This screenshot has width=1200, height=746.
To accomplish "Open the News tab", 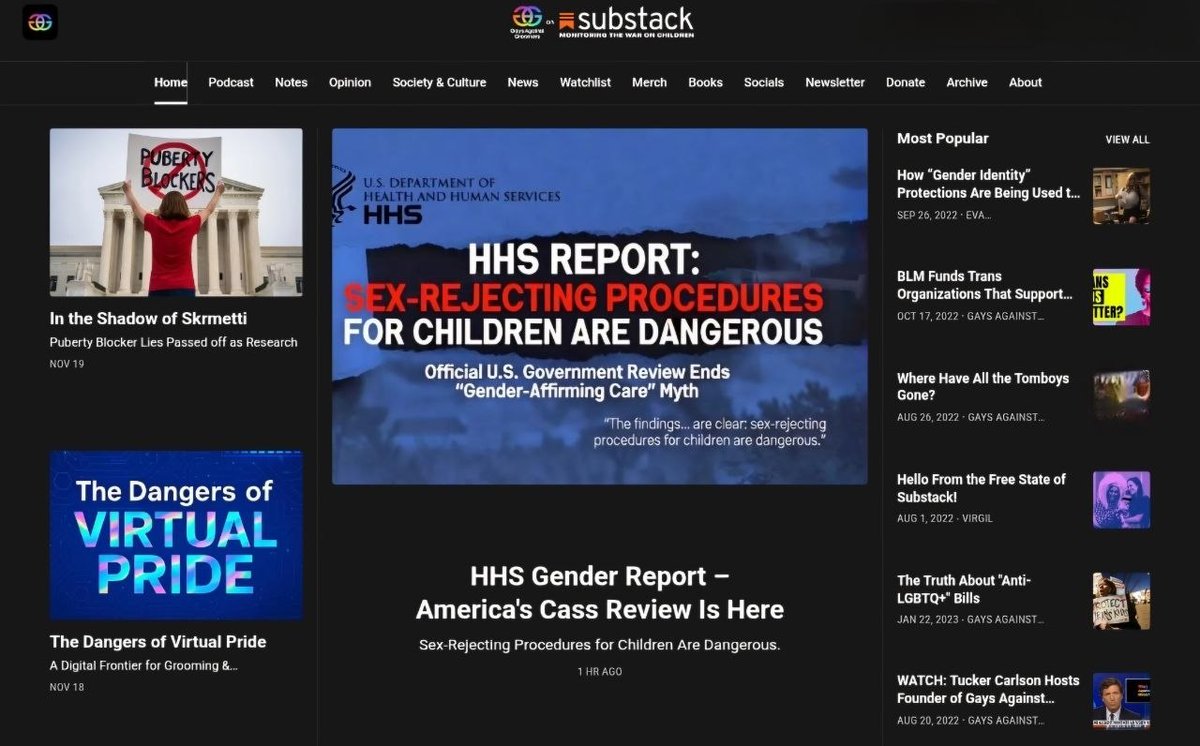I will [x=523, y=82].
